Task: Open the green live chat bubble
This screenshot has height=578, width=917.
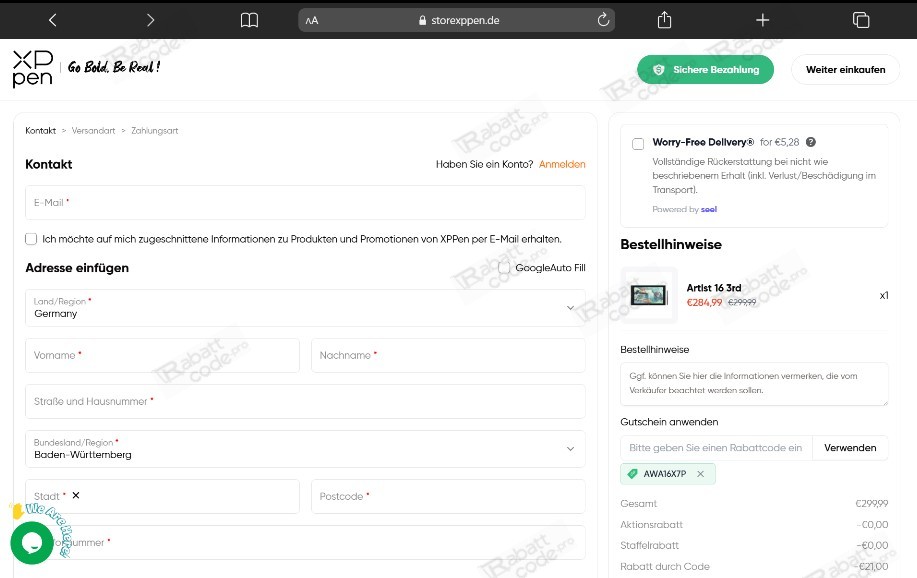Action: pos(32,543)
